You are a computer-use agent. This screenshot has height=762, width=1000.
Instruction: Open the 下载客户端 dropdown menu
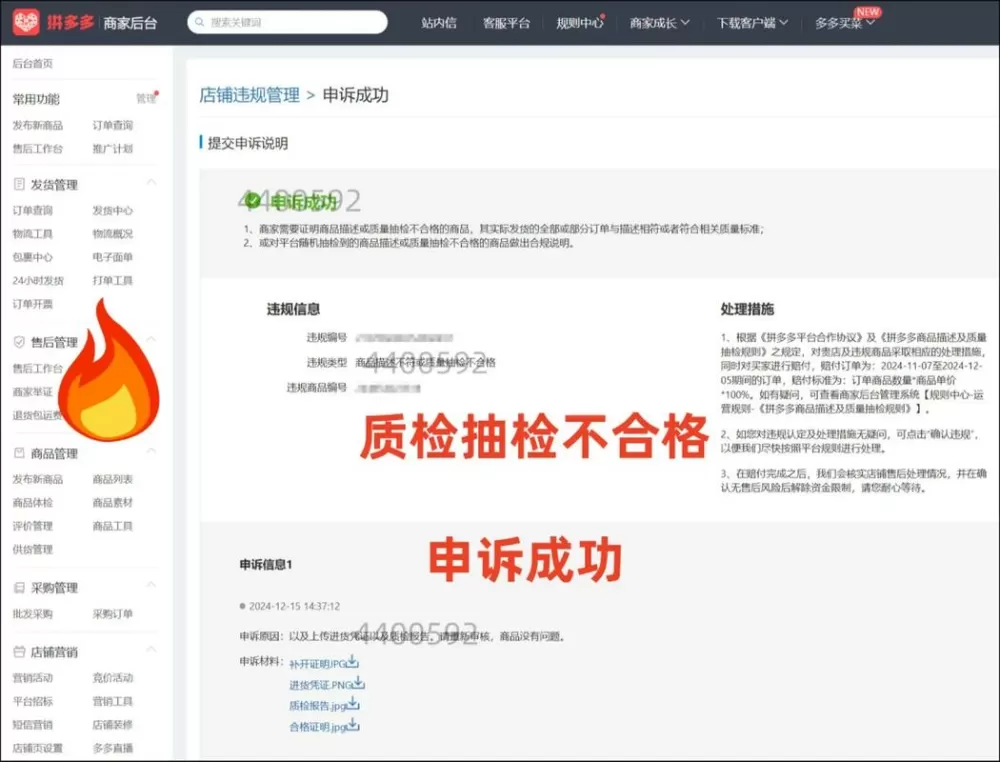pyautogui.click(x=752, y=23)
